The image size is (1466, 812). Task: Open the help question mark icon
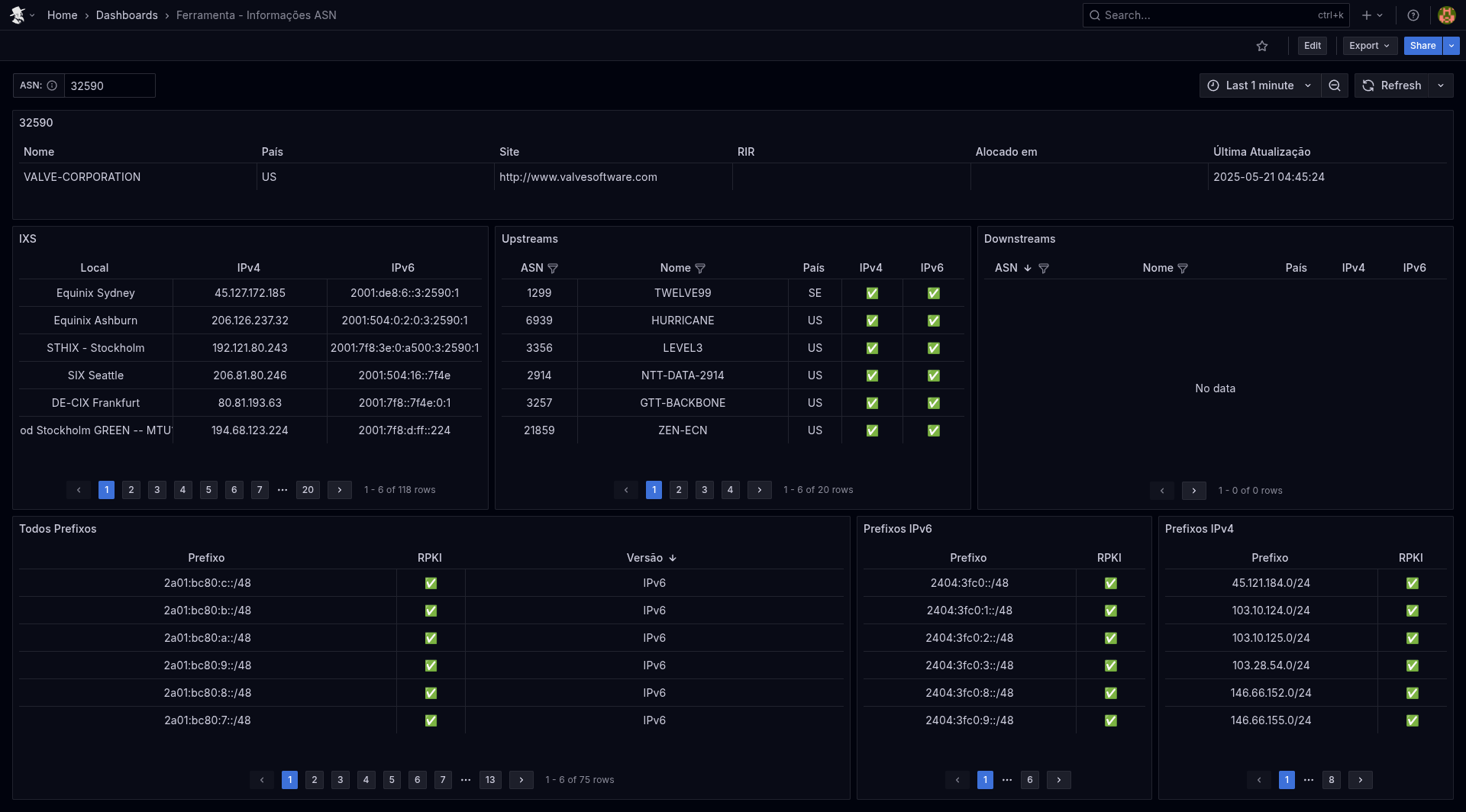pos(1413,15)
